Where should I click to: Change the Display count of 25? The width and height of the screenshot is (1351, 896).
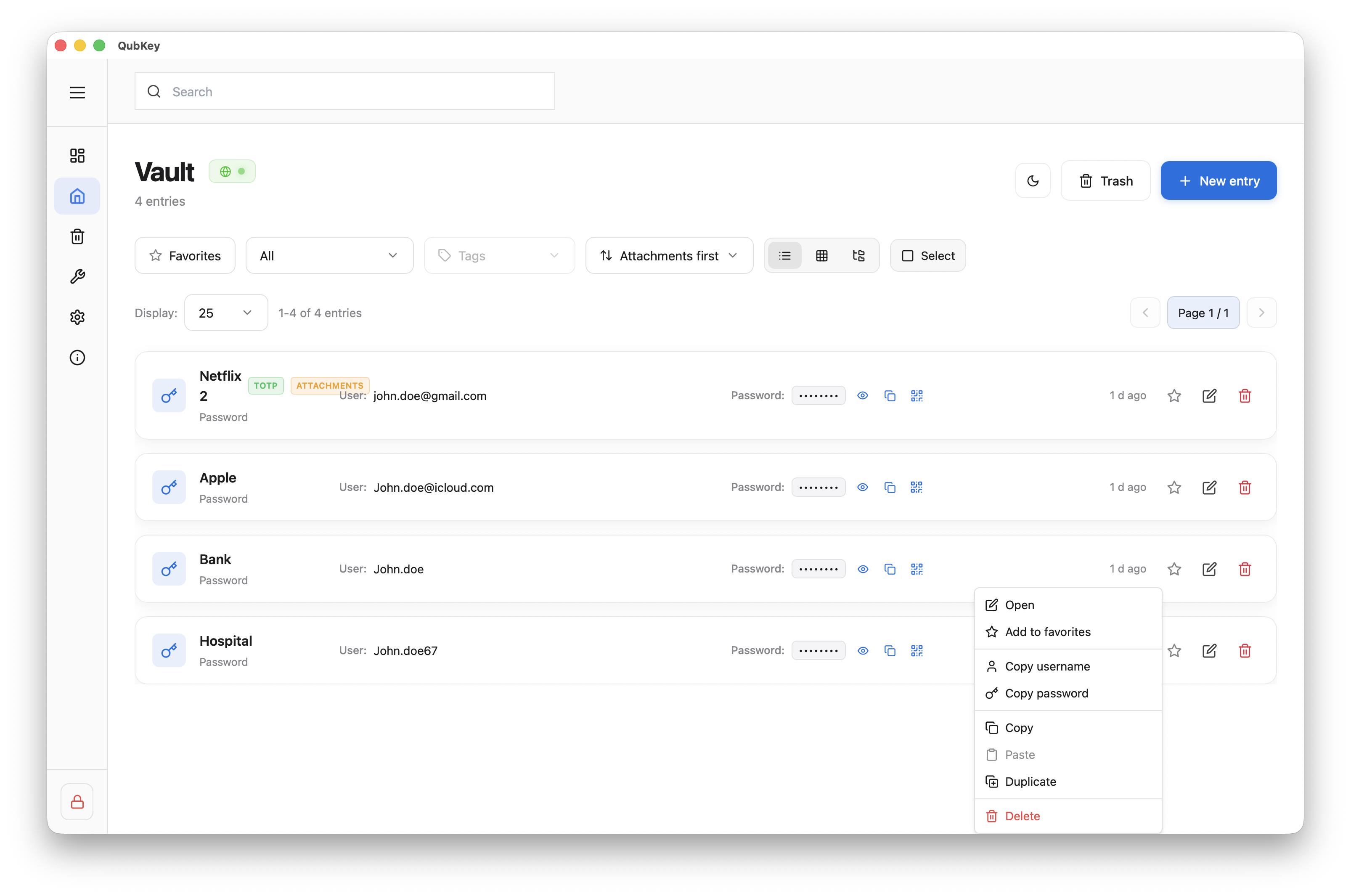coord(226,313)
